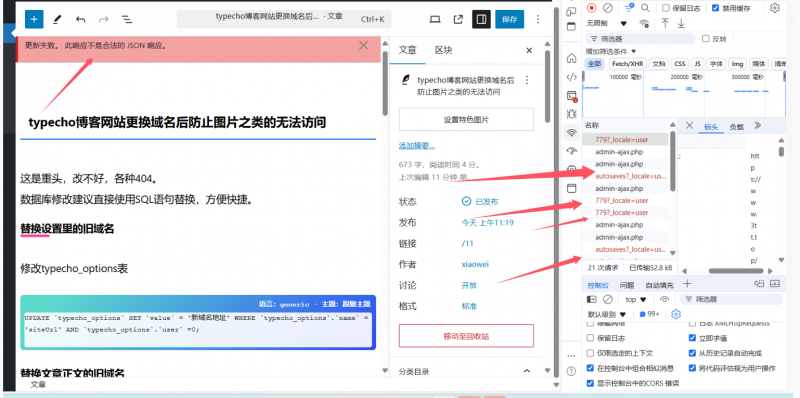Open the Elements panel code icon

click(x=572, y=77)
